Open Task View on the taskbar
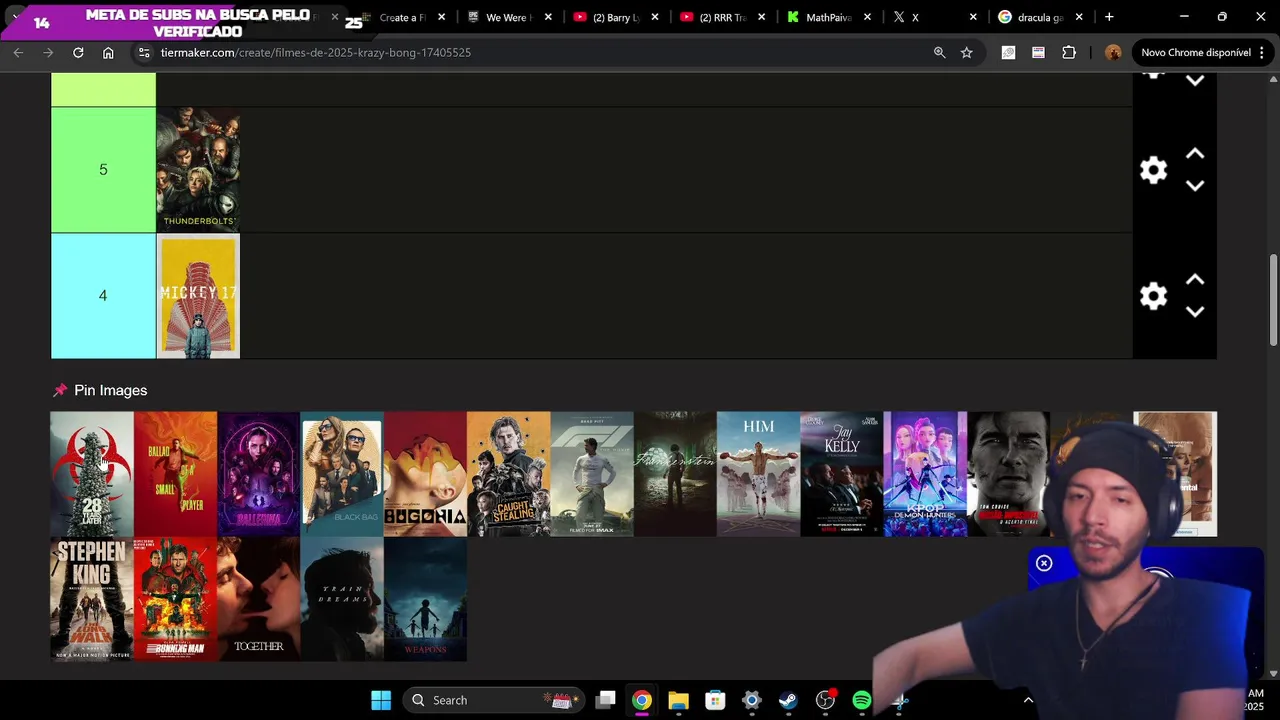Screen dimensions: 1280x720 [605, 700]
